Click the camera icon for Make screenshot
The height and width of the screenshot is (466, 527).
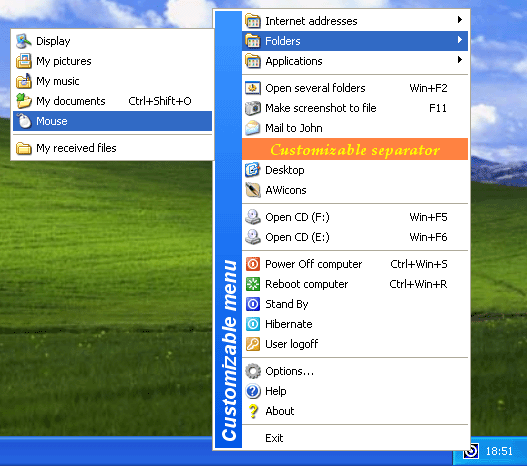[x=253, y=108]
